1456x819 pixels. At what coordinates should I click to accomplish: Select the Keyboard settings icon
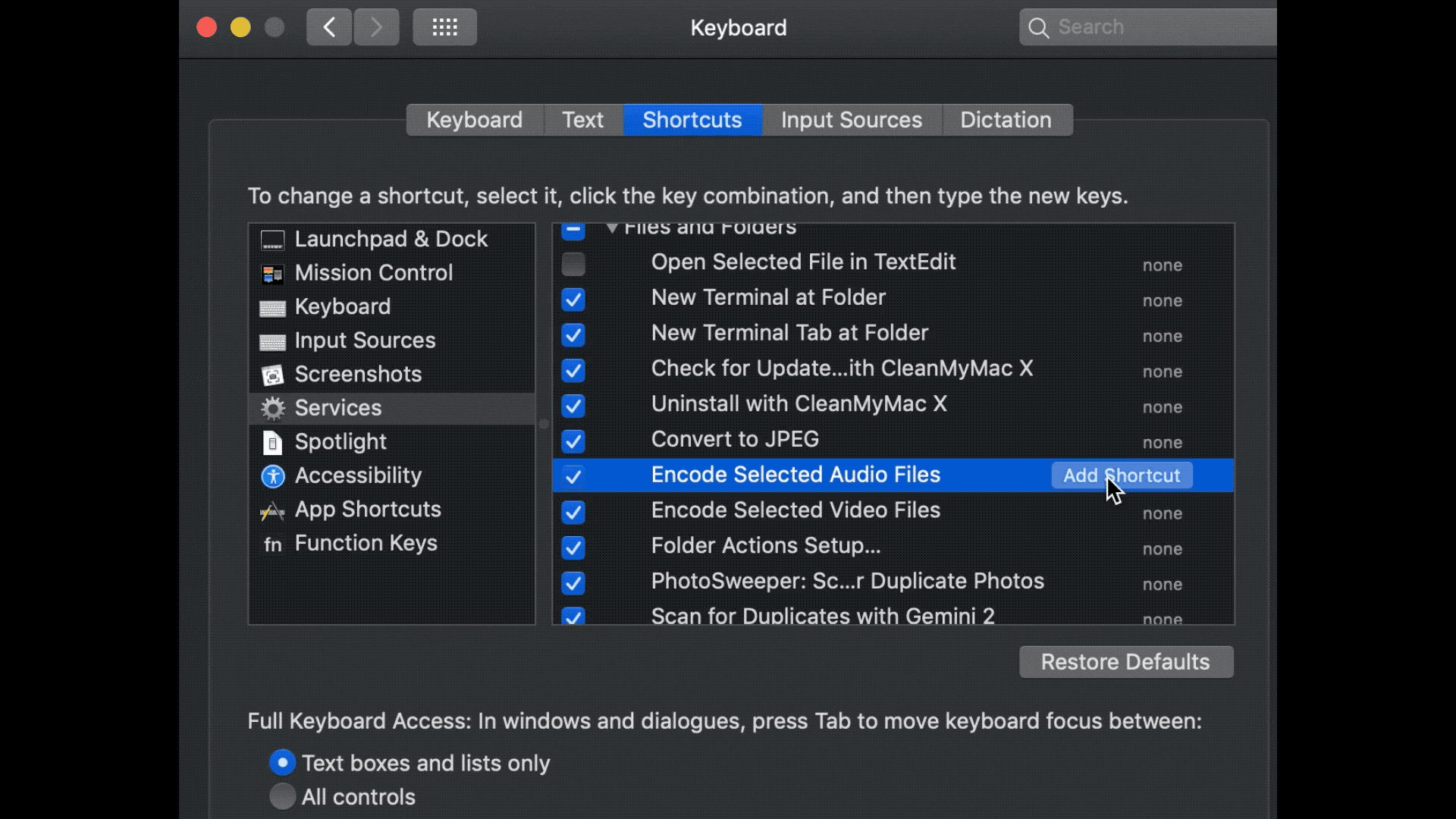[272, 306]
